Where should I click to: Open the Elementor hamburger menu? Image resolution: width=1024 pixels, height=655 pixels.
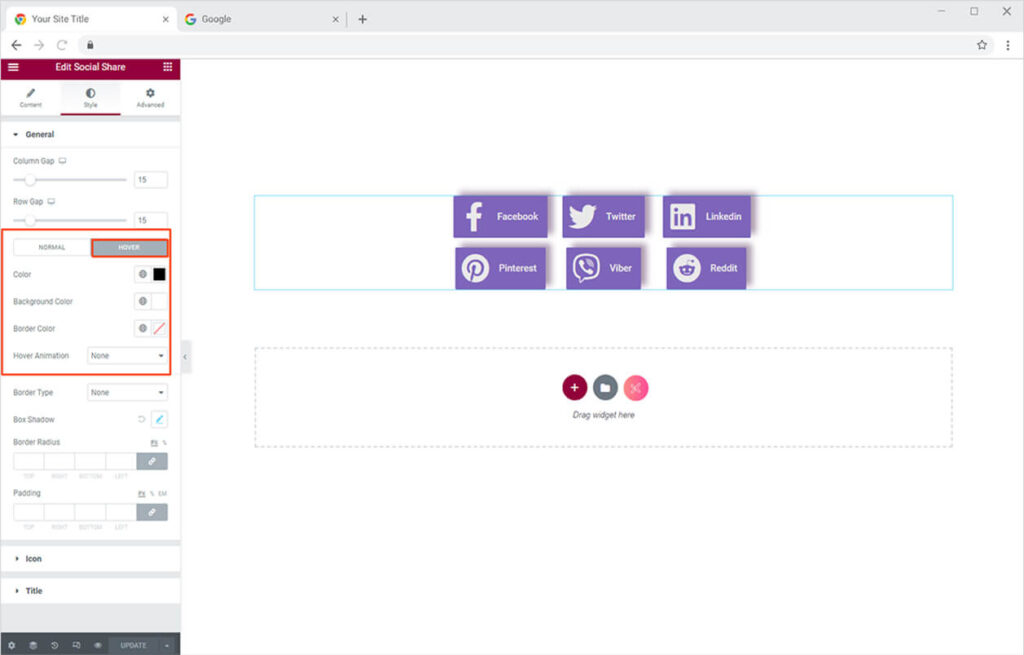[13, 67]
